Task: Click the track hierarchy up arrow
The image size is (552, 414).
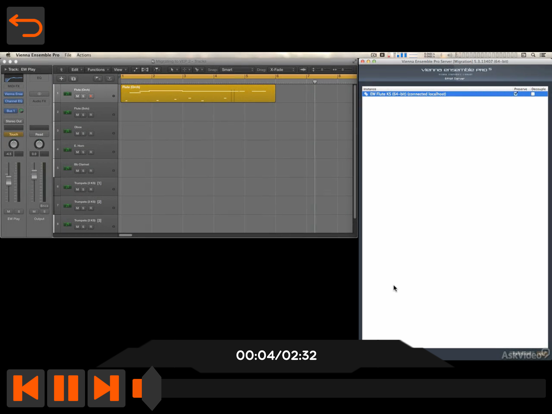Action: pos(61,70)
